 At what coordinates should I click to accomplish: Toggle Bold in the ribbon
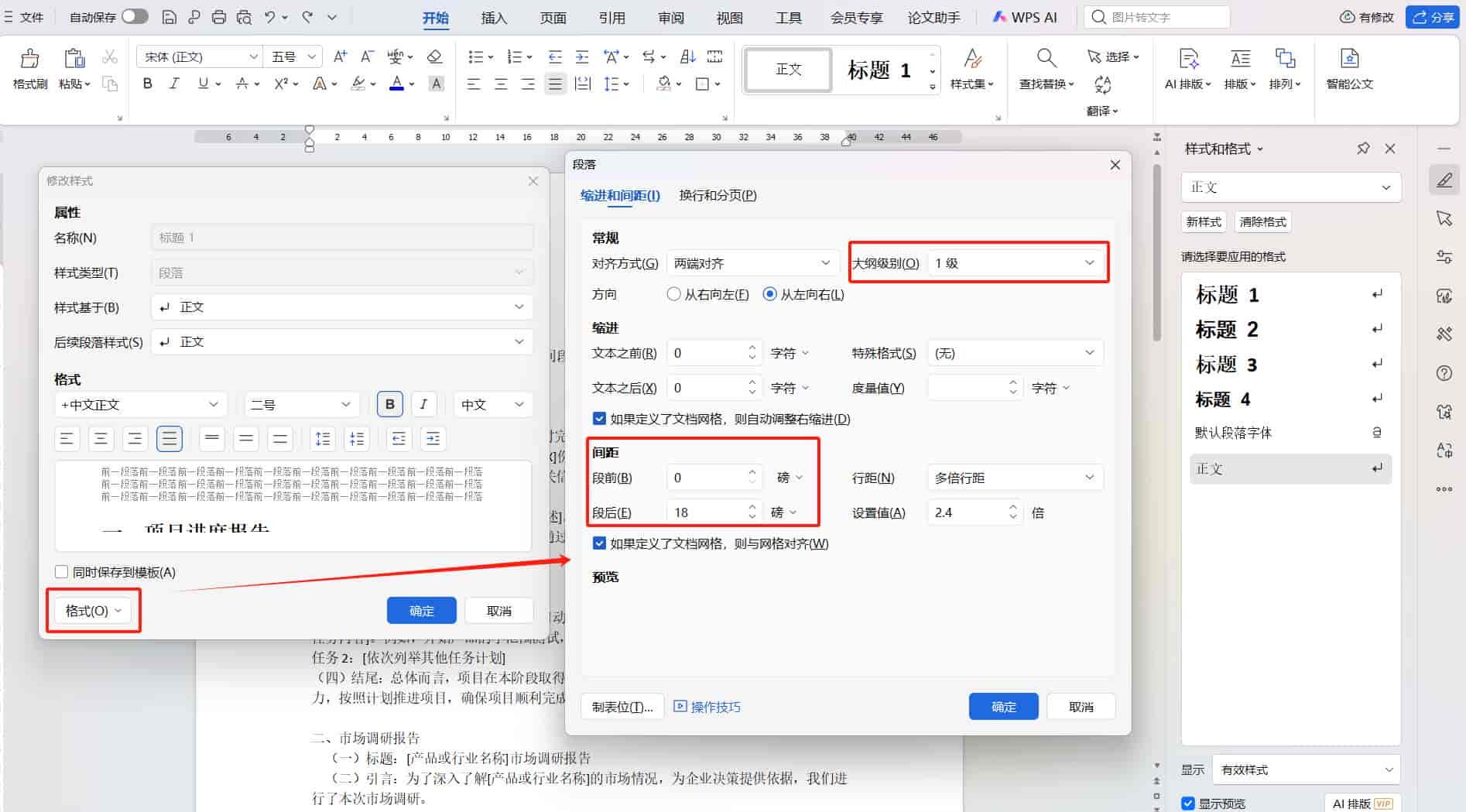tap(147, 84)
